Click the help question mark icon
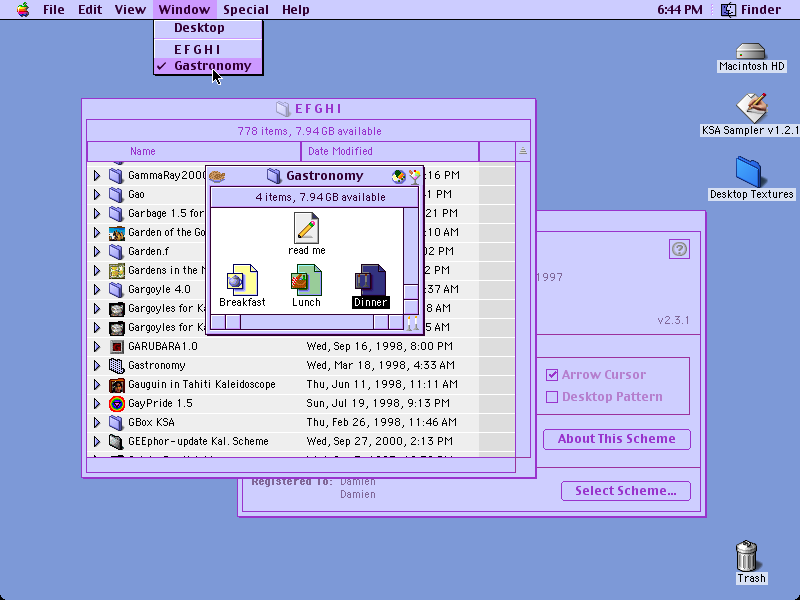This screenshot has height=600, width=800. [679, 249]
